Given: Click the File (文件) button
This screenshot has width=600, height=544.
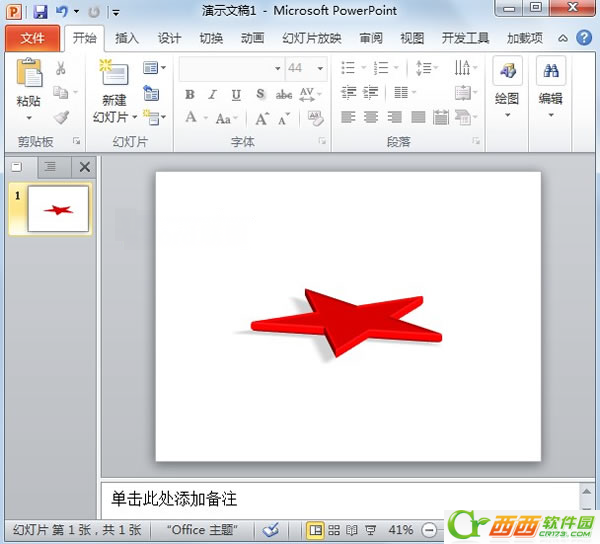Looking at the screenshot, I should 33,39.
